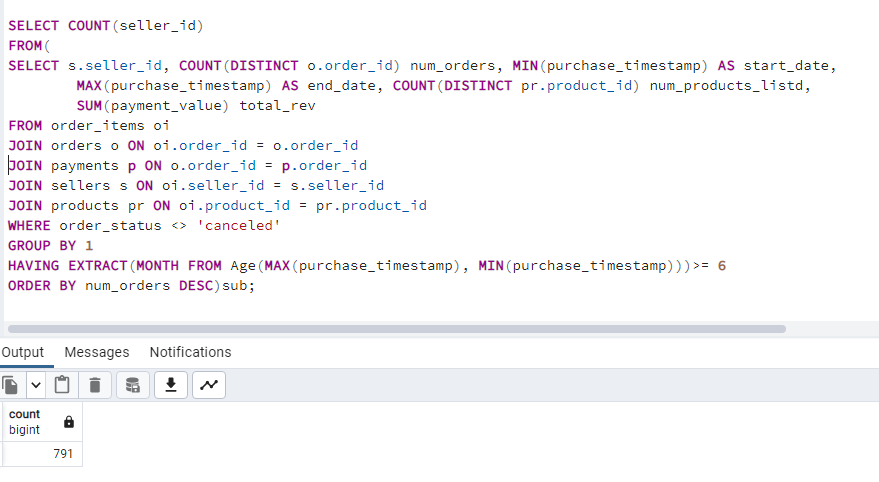Click 'SUM(payment_value) total_rev' text
This screenshot has height=482, width=879.
coord(196,105)
